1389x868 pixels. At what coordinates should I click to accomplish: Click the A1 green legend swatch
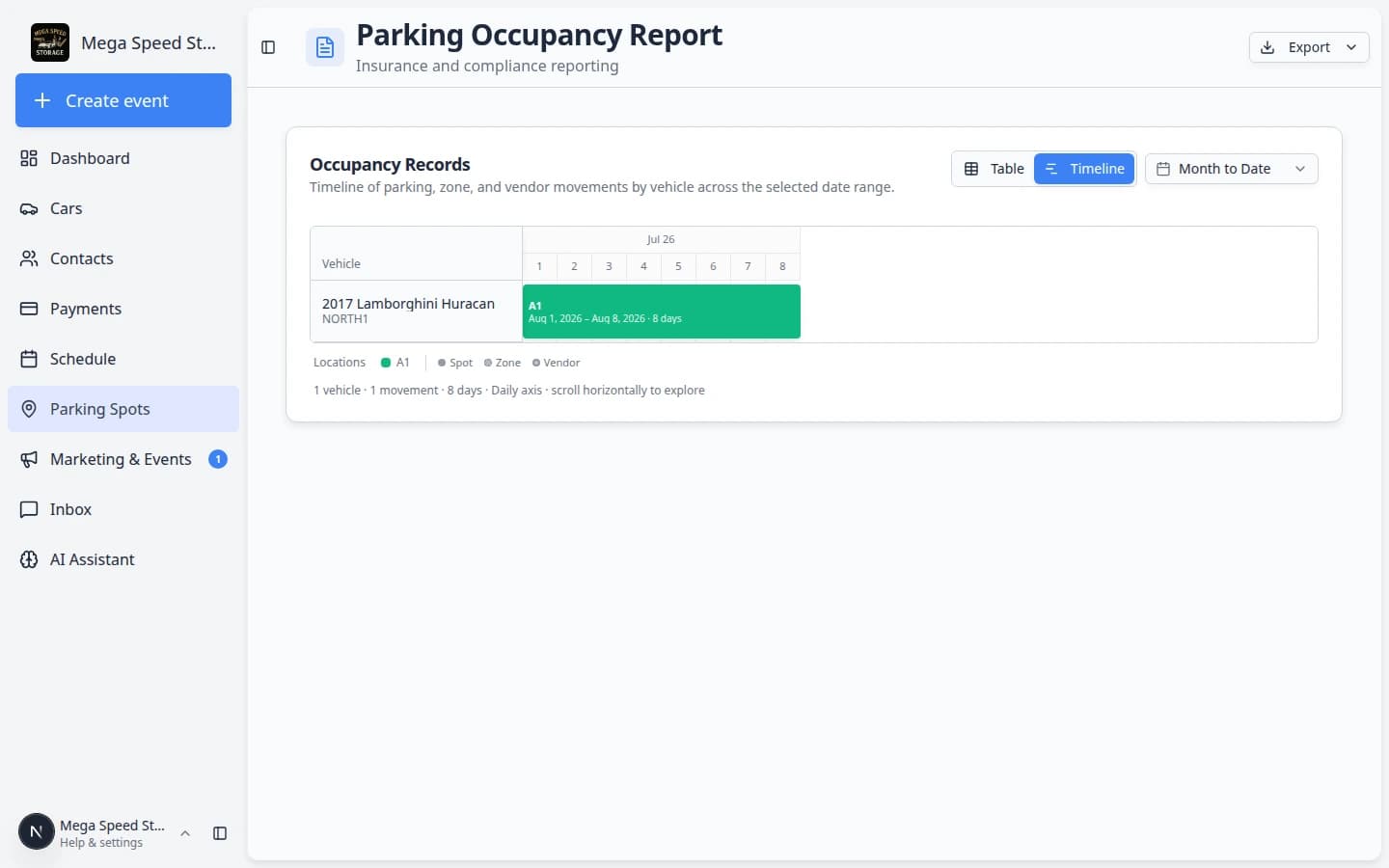(386, 363)
